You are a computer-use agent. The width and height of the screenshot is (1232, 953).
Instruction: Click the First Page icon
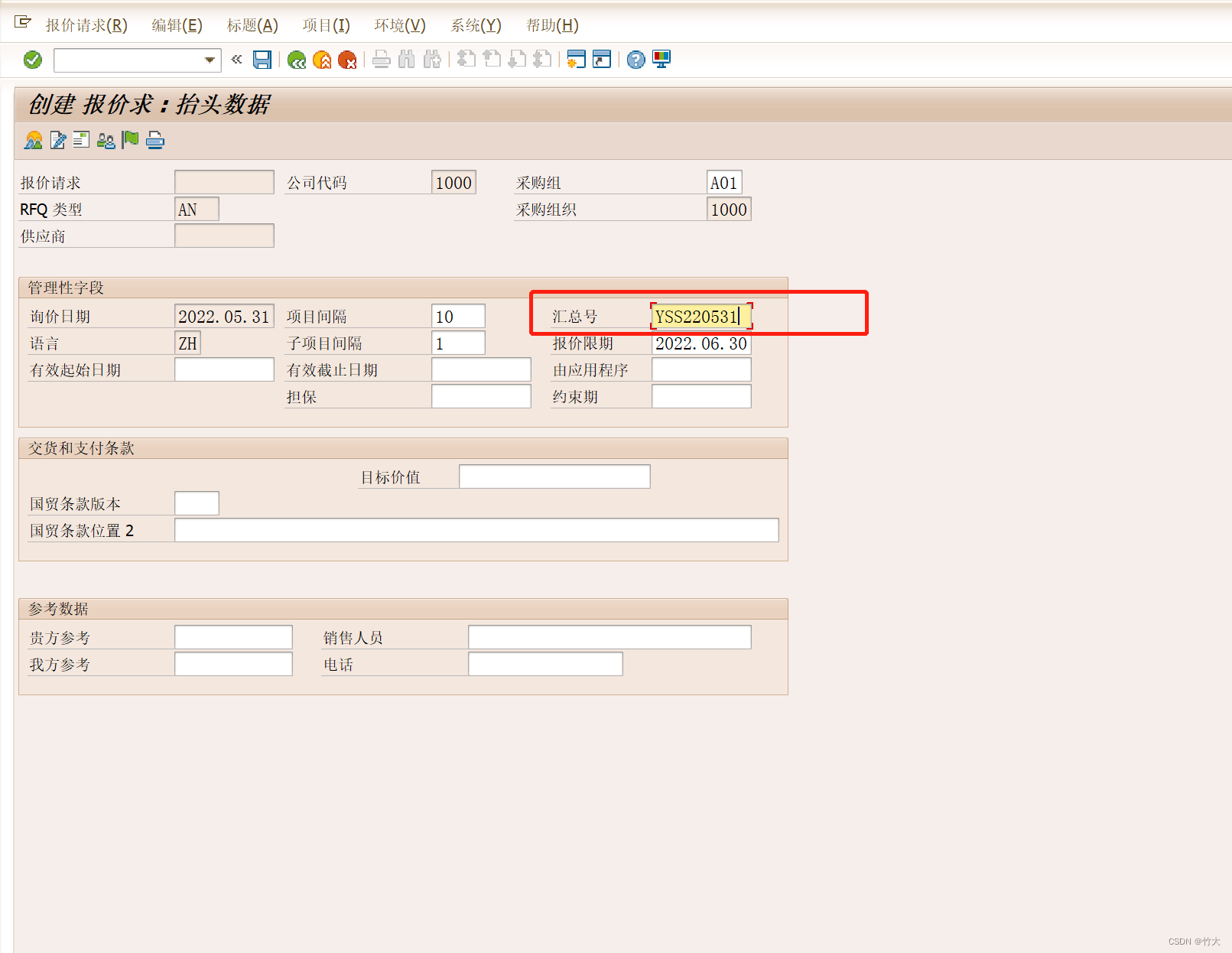point(466,60)
